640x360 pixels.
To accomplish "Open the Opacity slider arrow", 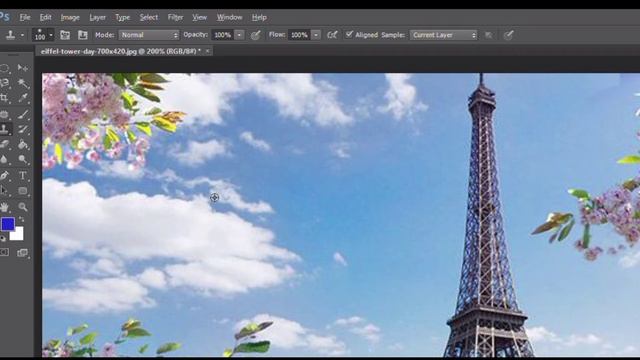I will [x=240, y=35].
